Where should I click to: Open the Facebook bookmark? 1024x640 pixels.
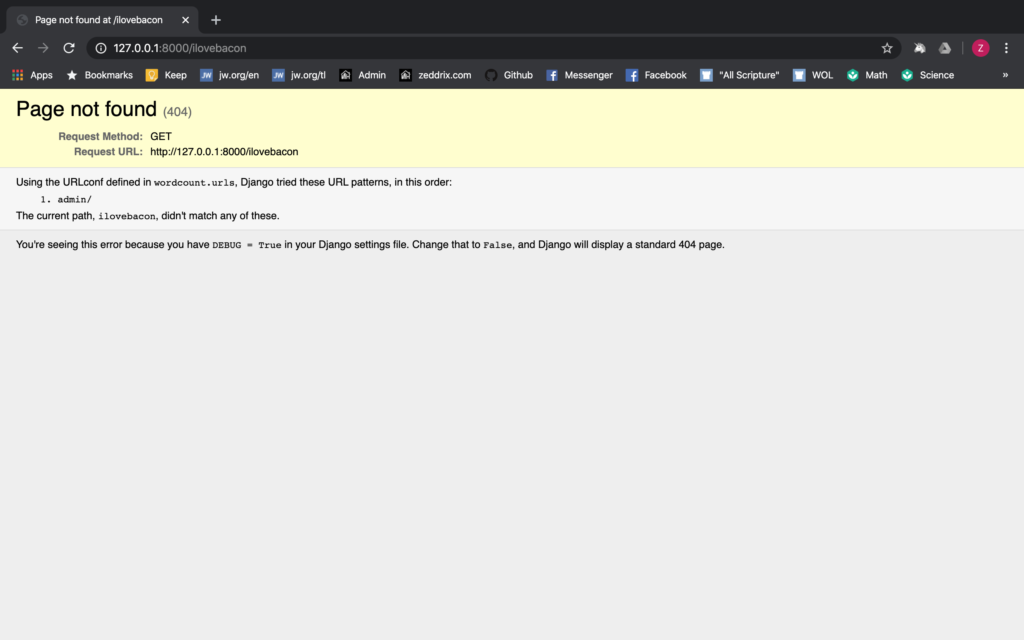656,75
